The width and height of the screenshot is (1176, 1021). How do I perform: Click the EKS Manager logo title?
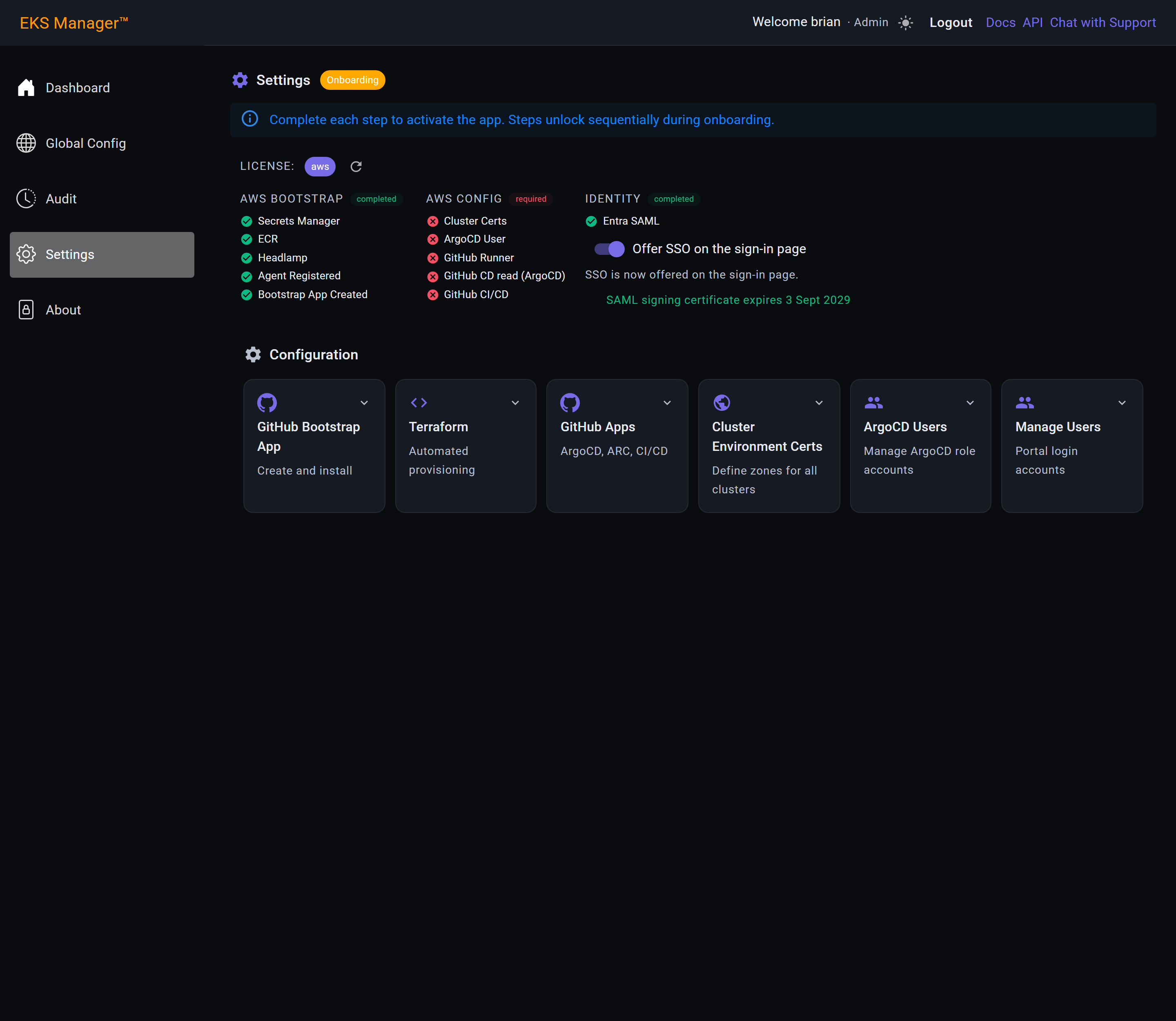(x=74, y=23)
